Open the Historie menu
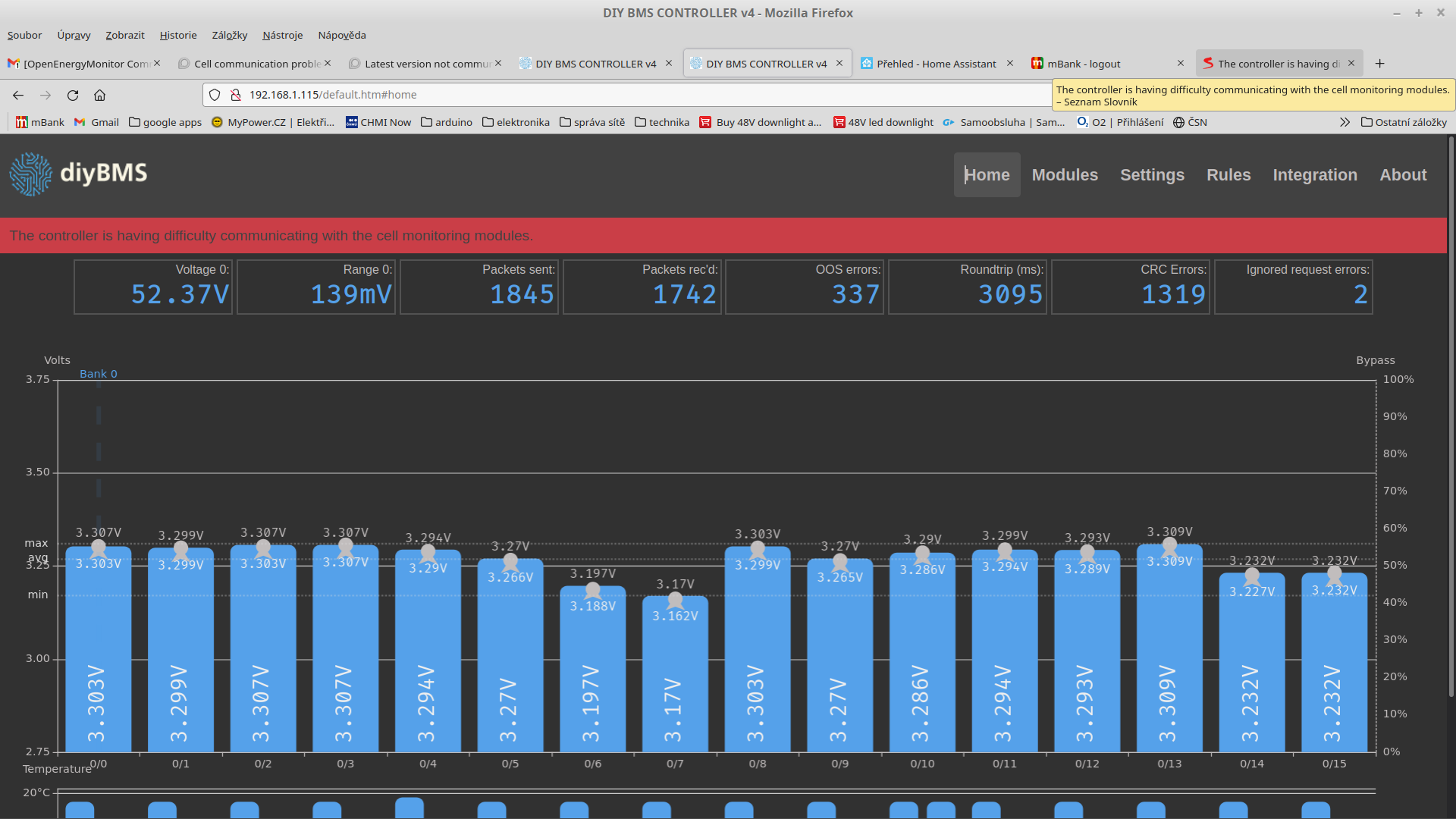 point(178,35)
